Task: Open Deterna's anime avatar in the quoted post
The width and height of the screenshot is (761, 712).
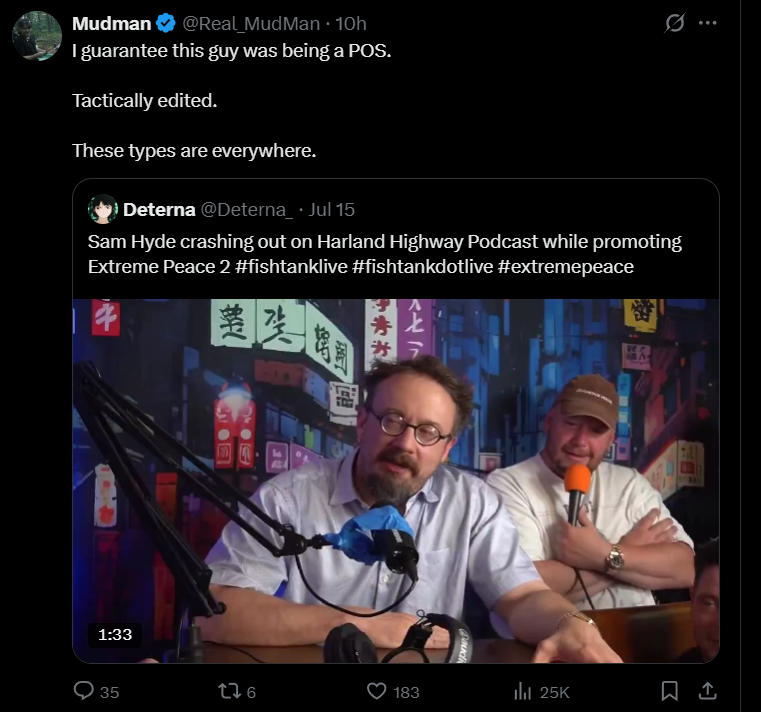Action: tap(103, 209)
